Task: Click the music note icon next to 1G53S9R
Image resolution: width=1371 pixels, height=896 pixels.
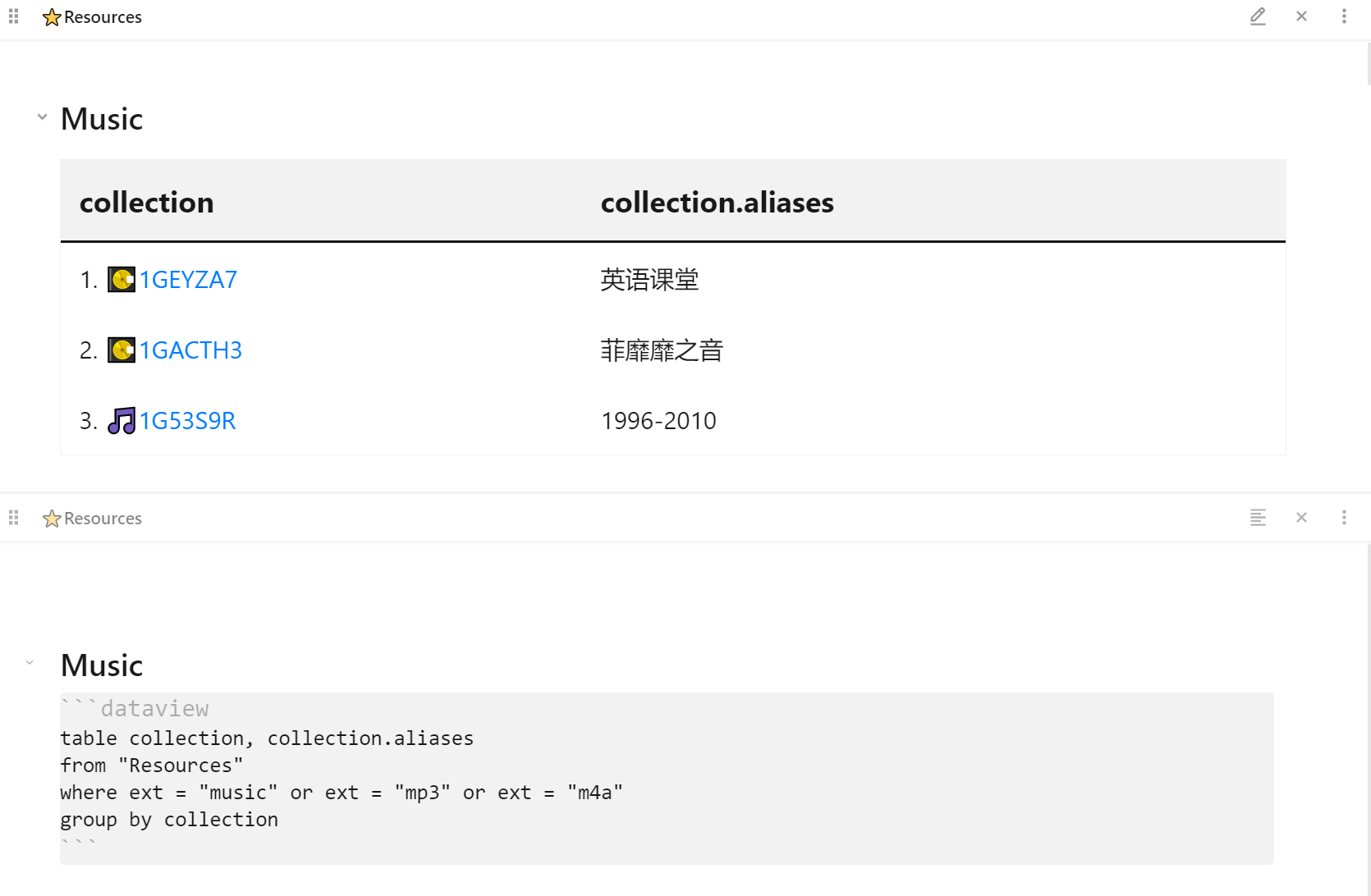Action: 122,420
